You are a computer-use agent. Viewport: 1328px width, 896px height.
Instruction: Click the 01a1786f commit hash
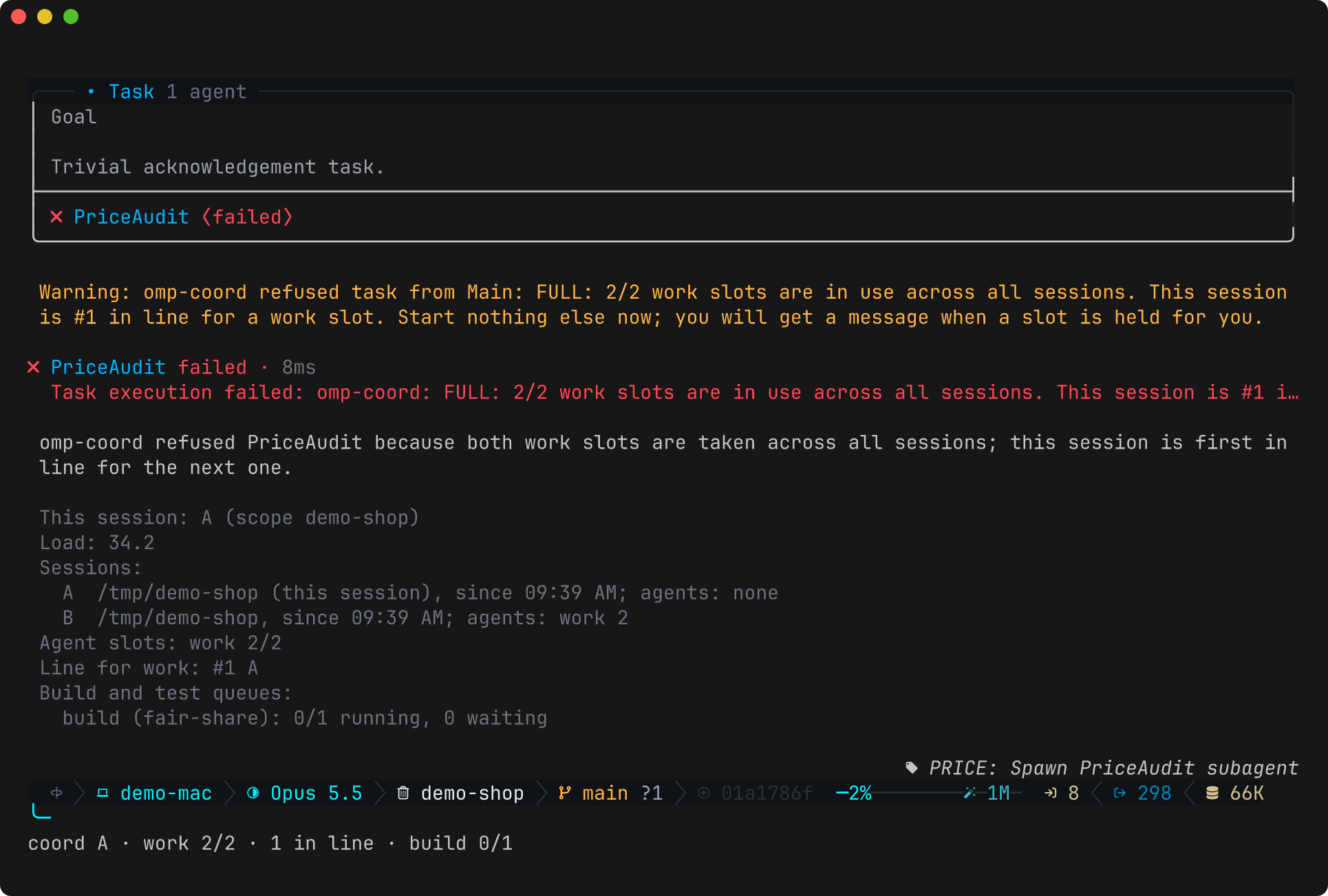[767, 793]
